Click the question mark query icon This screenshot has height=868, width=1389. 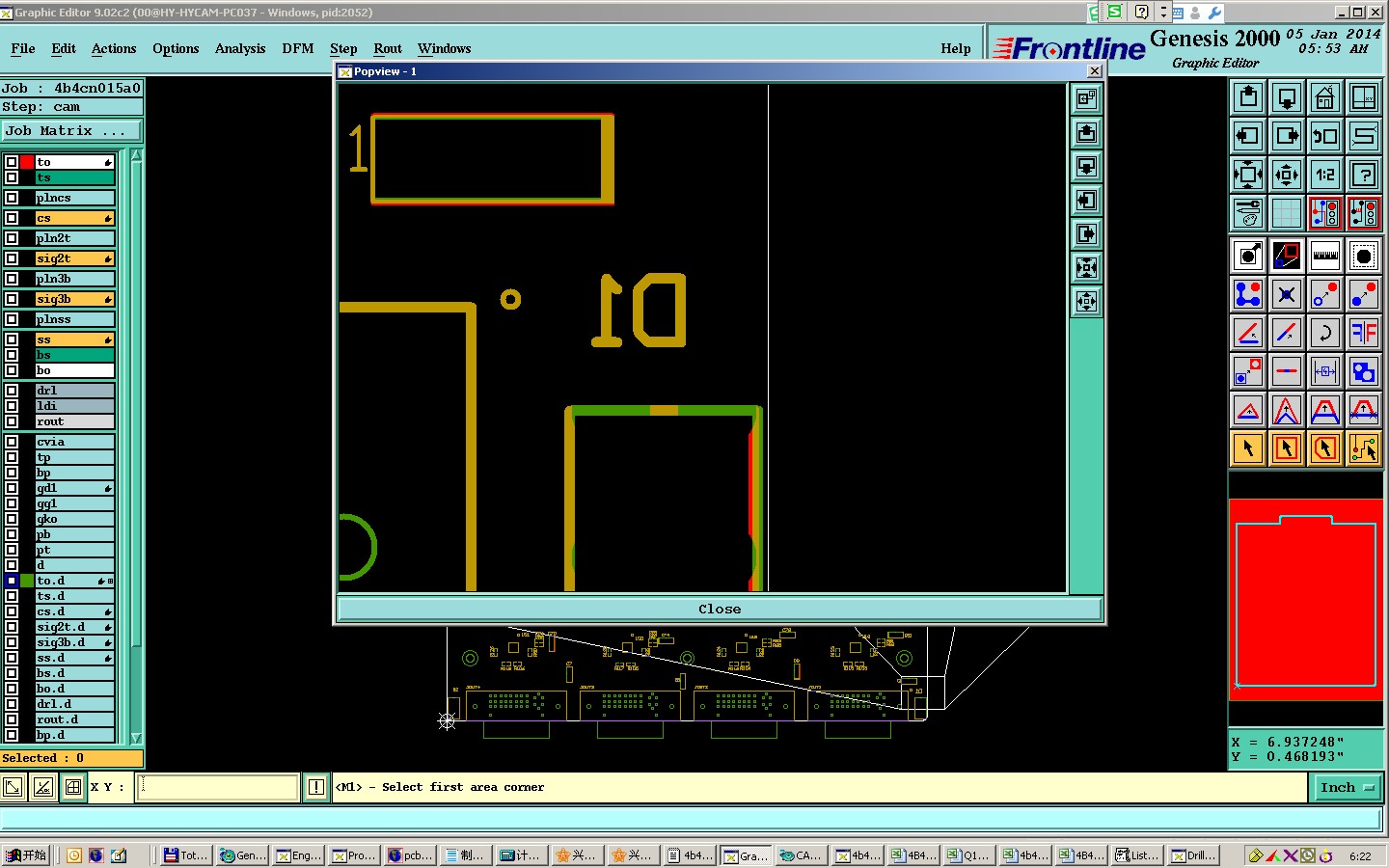[x=1364, y=175]
